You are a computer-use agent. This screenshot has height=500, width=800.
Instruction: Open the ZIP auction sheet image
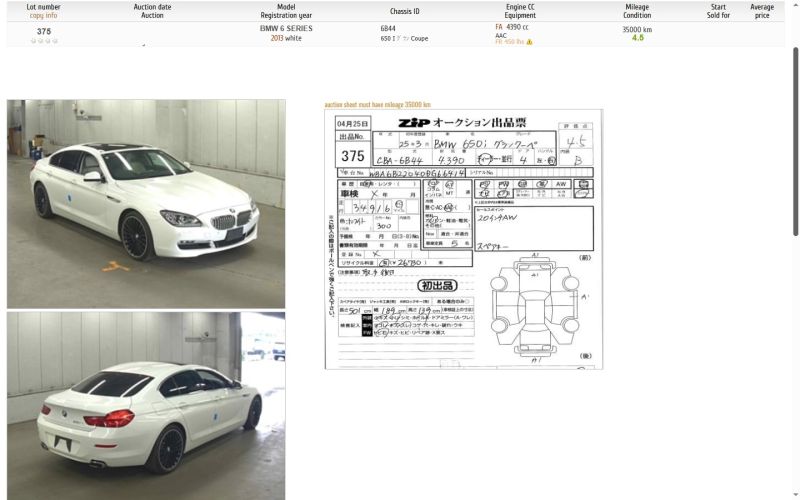coord(464,239)
